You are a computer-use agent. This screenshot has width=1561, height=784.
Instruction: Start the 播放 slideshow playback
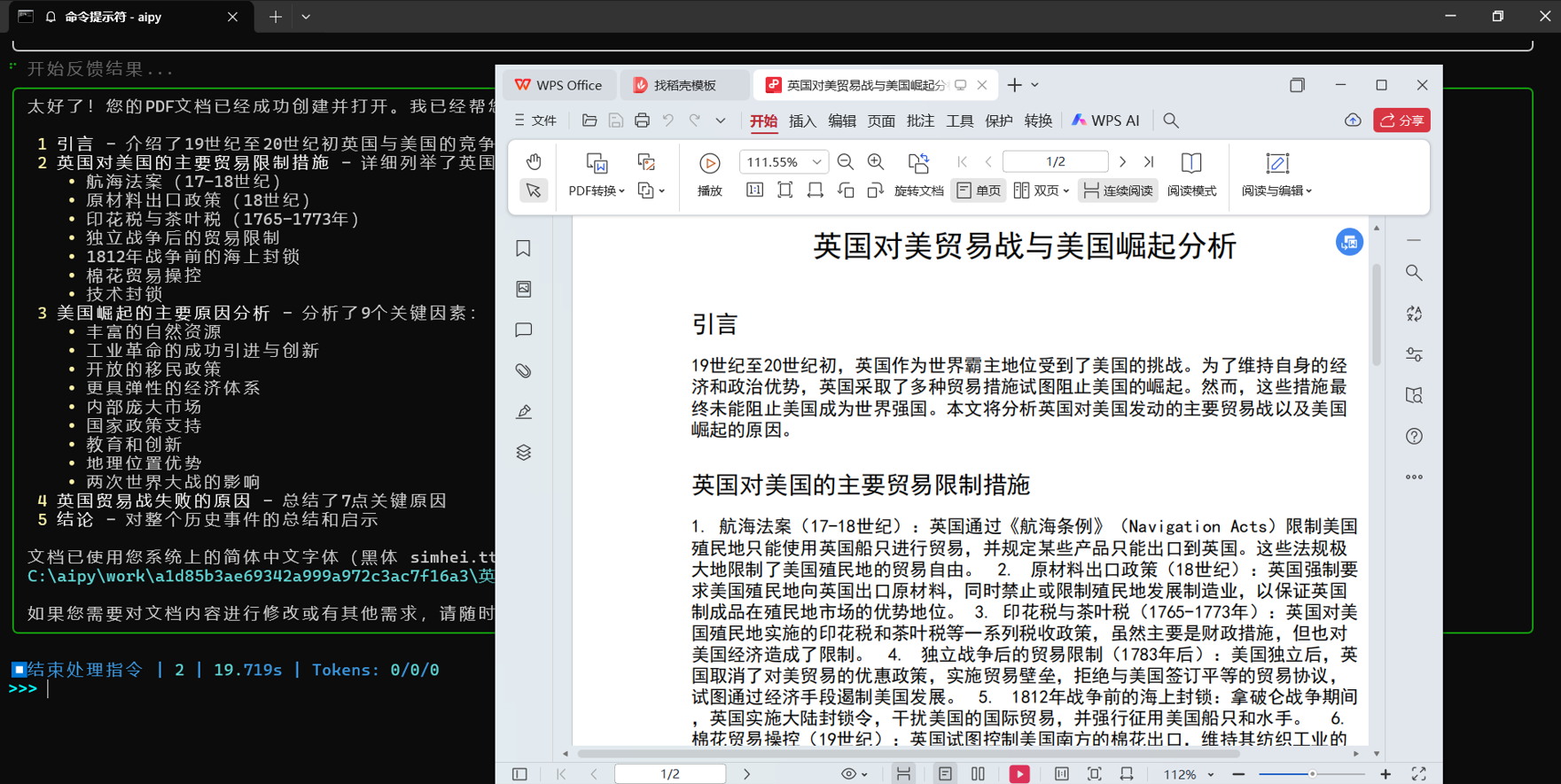pos(709,175)
